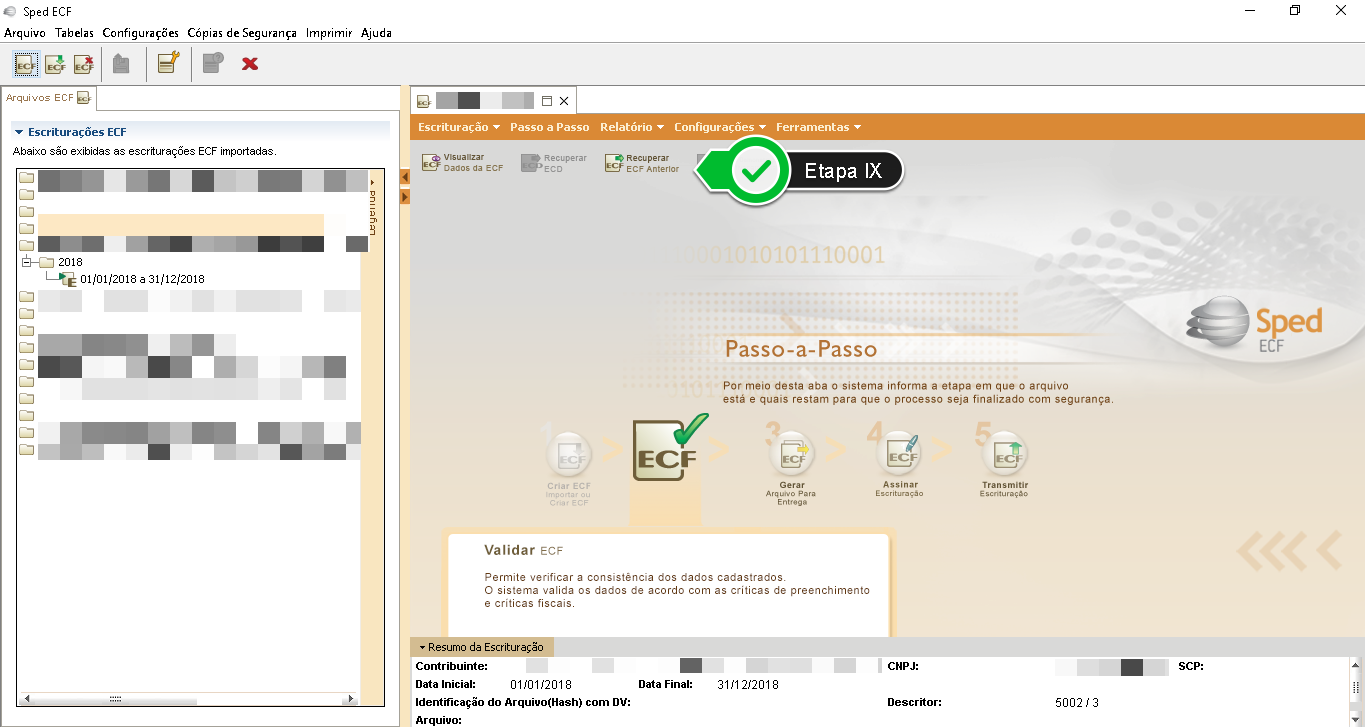
Task: Click the Resumo panel scroll-up arrow
Action: click(1356, 665)
